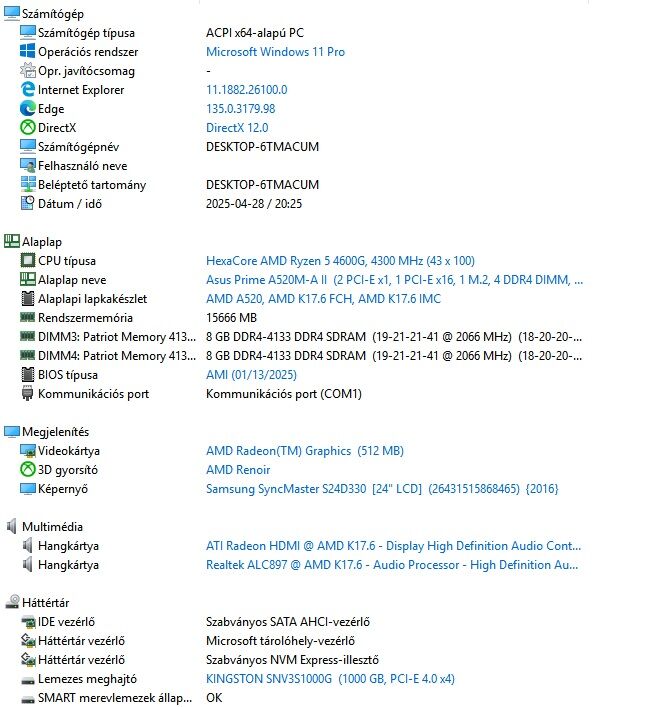Open the Samsung SyncMaster S24D330 link
Image resolution: width=669 pixels, height=707 pixels.
click(x=382, y=489)
